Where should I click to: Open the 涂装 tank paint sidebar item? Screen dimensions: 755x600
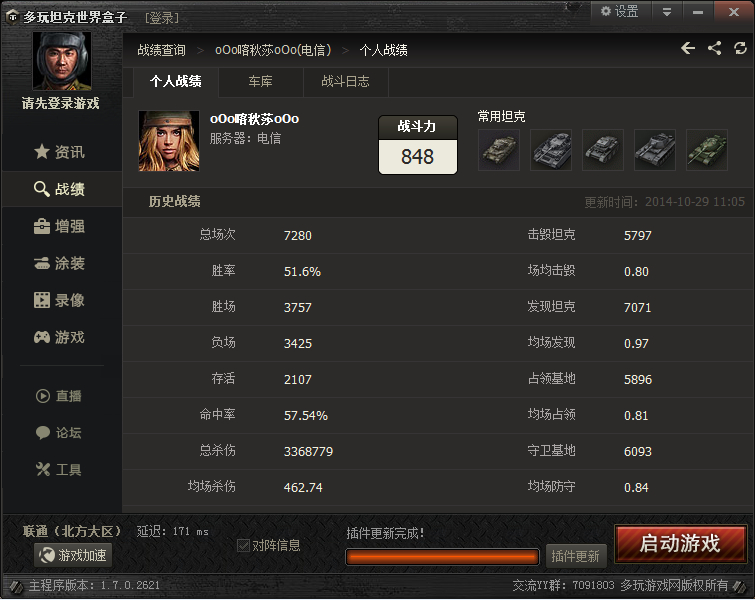tap(60, 263)
